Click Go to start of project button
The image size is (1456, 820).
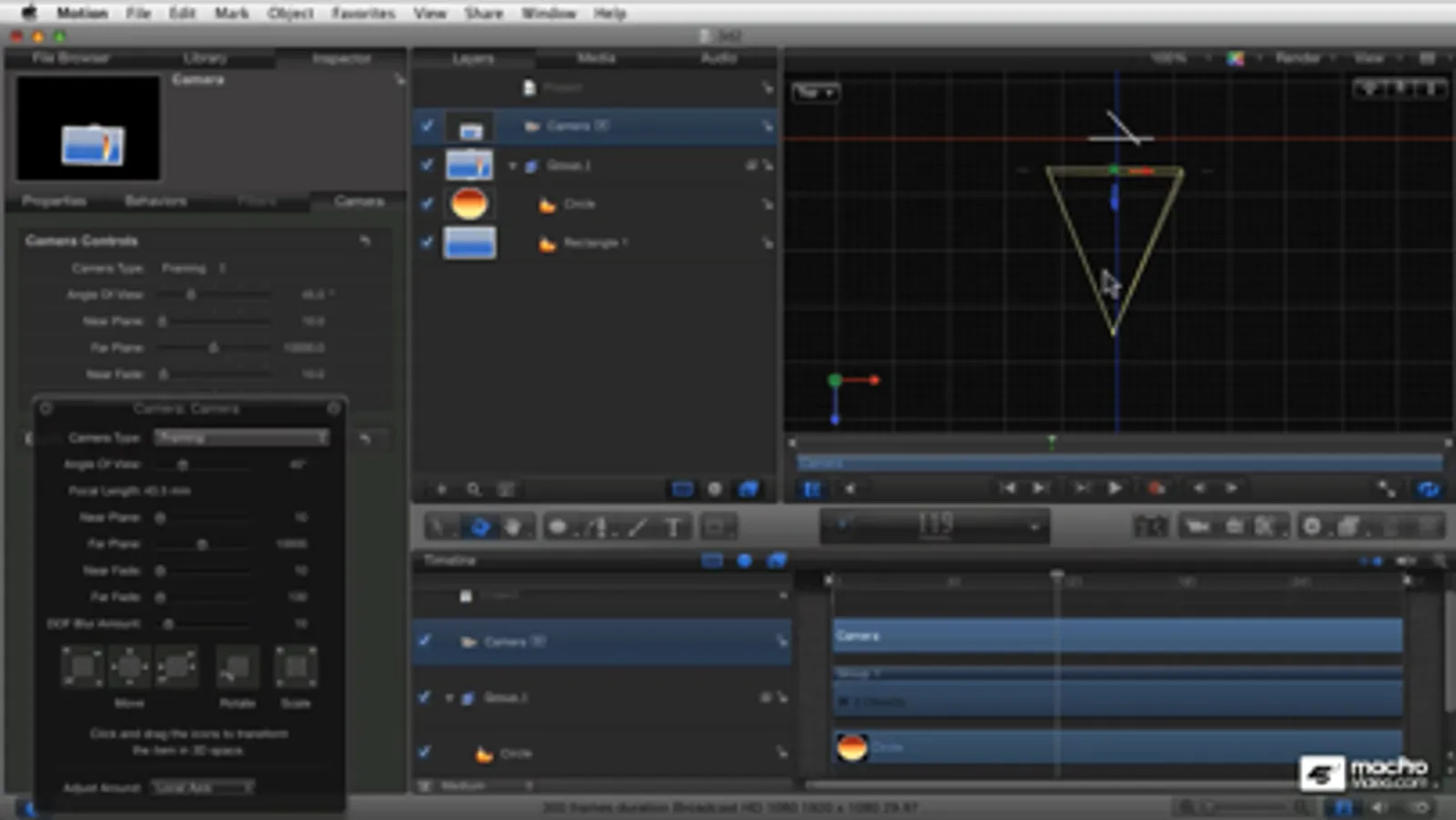point(1007,488)
